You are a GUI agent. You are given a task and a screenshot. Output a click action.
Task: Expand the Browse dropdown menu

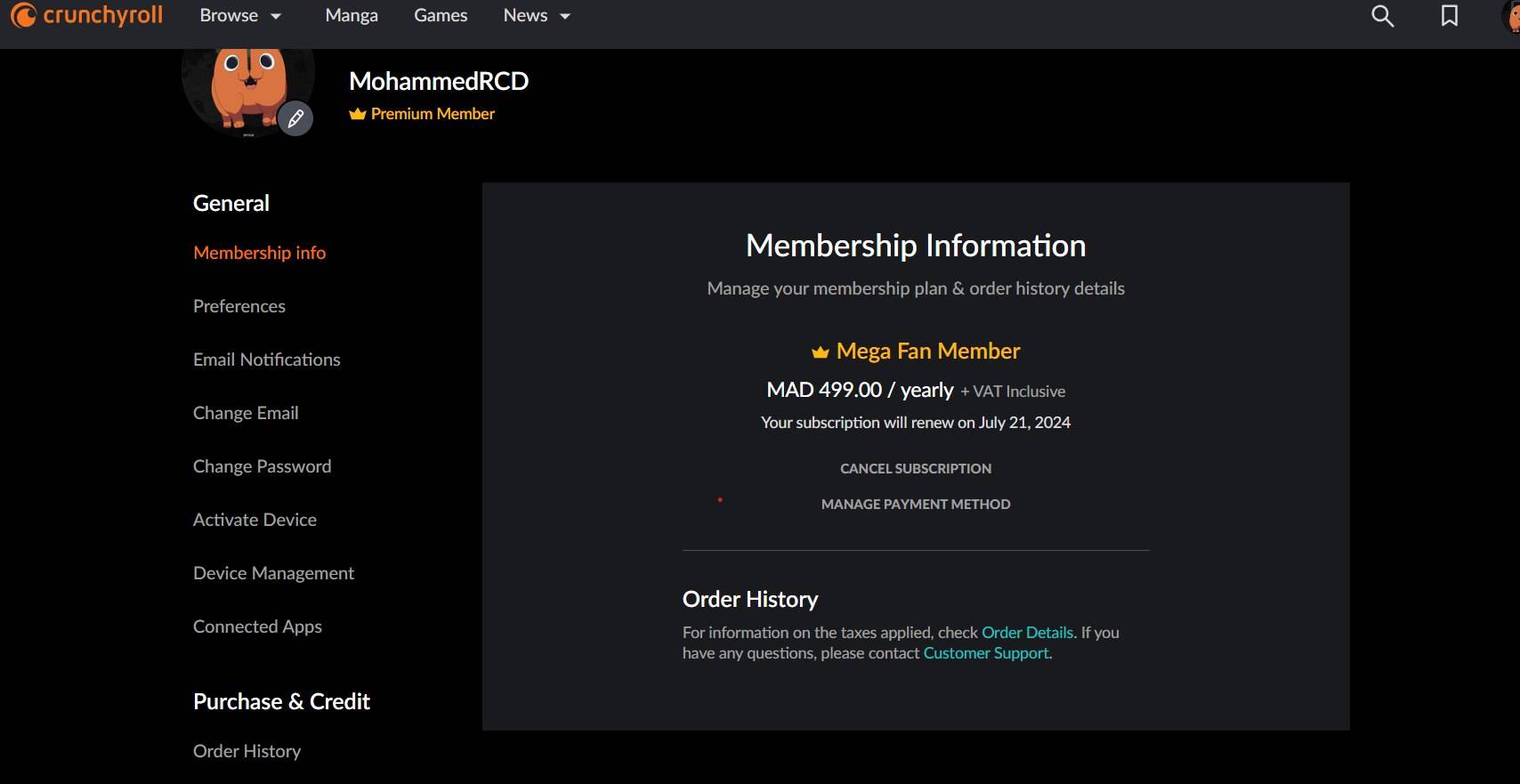pos(240,16)
